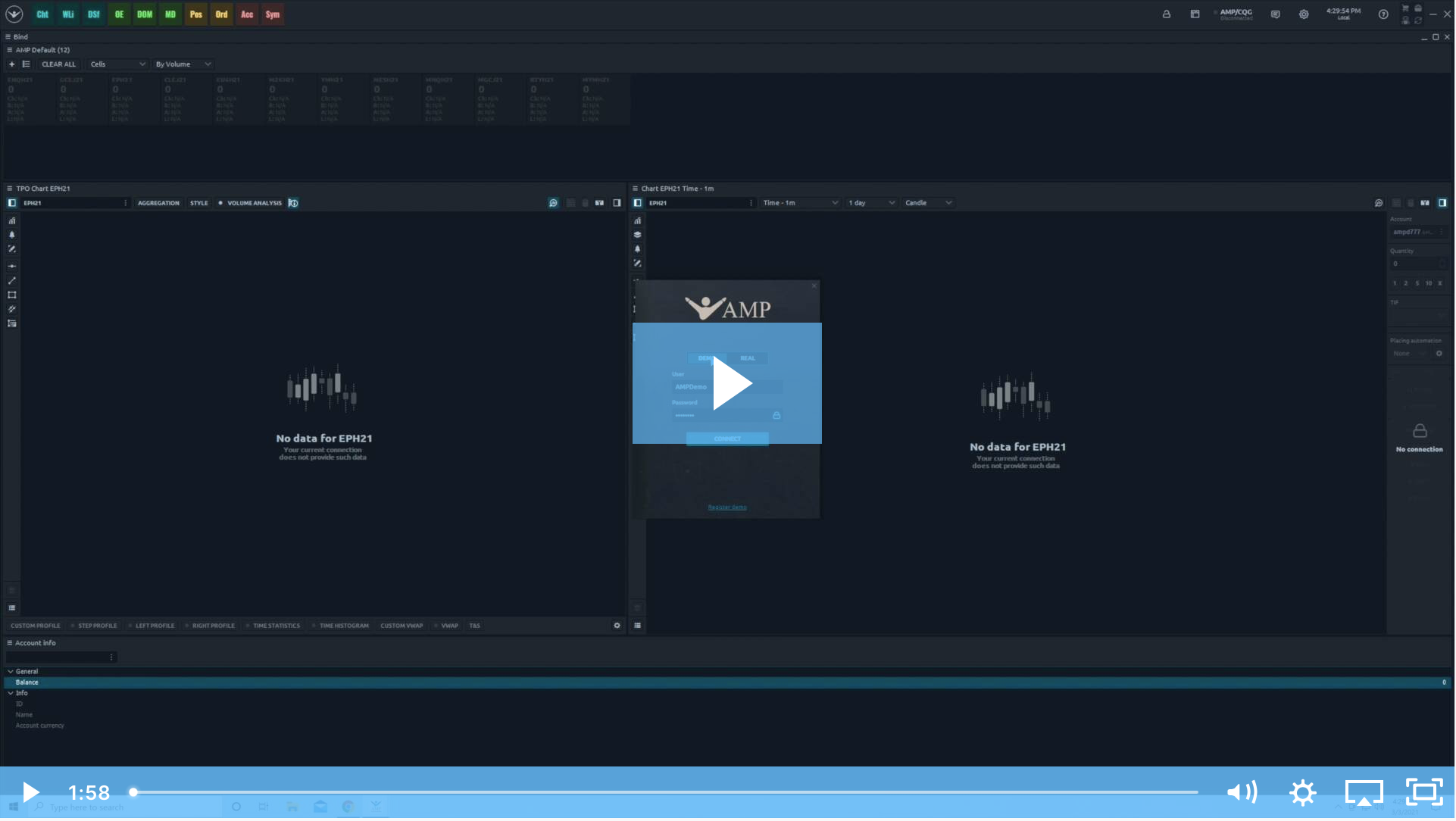Image resolution: width=1456 pixels, height=821 pixels.
Task: Switch the login form to REAL mode
Action: pyautogui.click(x=748, y=358)
